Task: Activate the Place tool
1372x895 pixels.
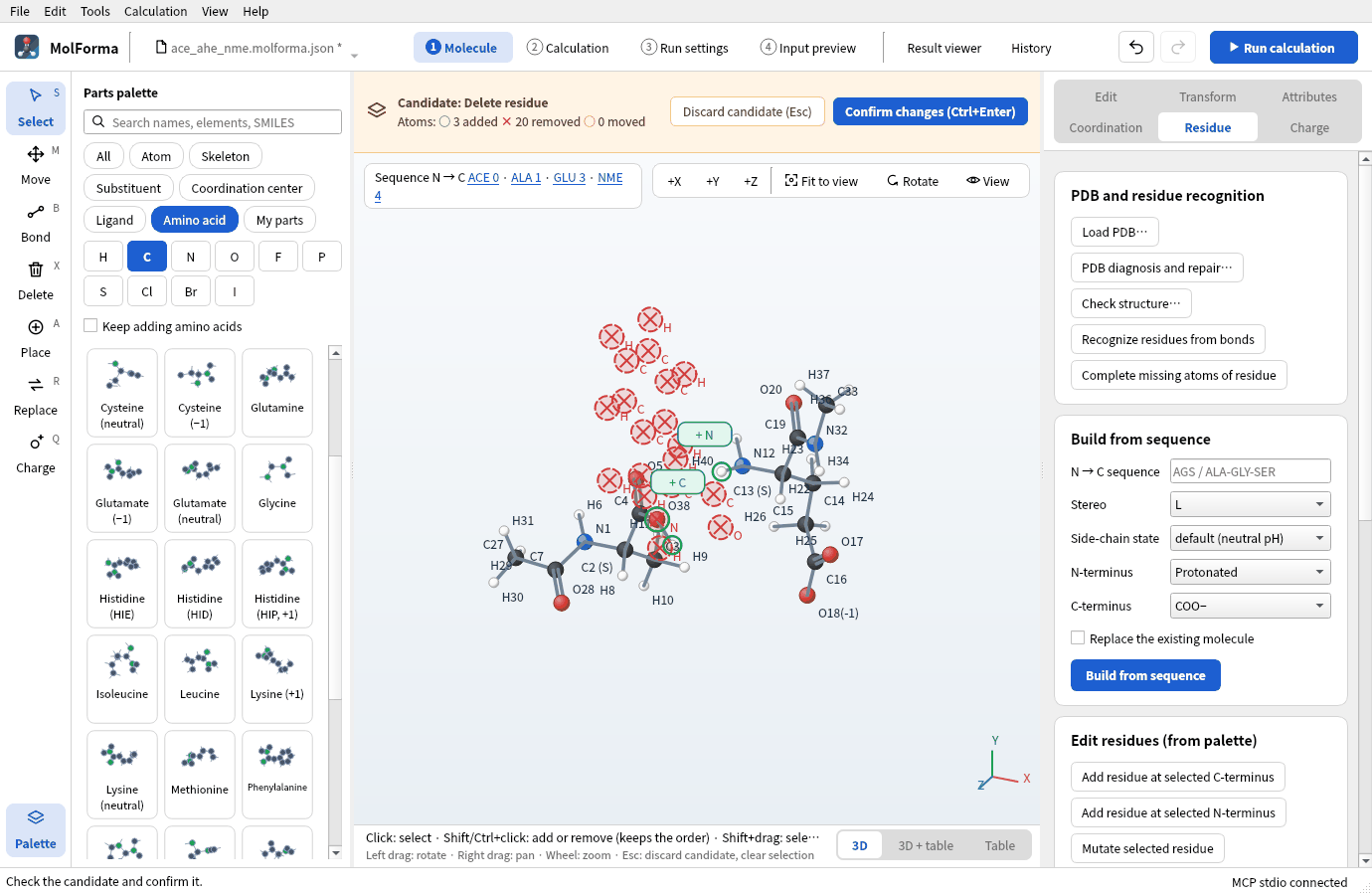Action: [36, 338]
